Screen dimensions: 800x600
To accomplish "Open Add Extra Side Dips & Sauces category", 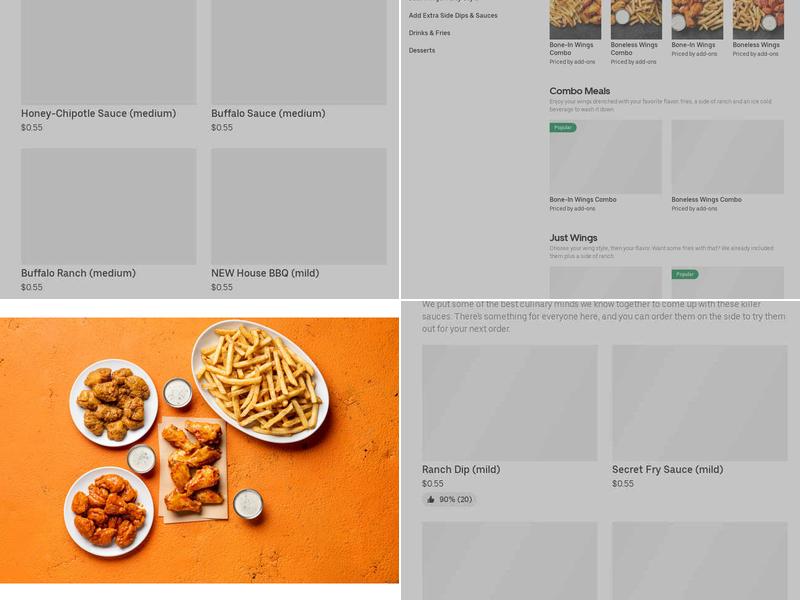I will tap(453, 16).
